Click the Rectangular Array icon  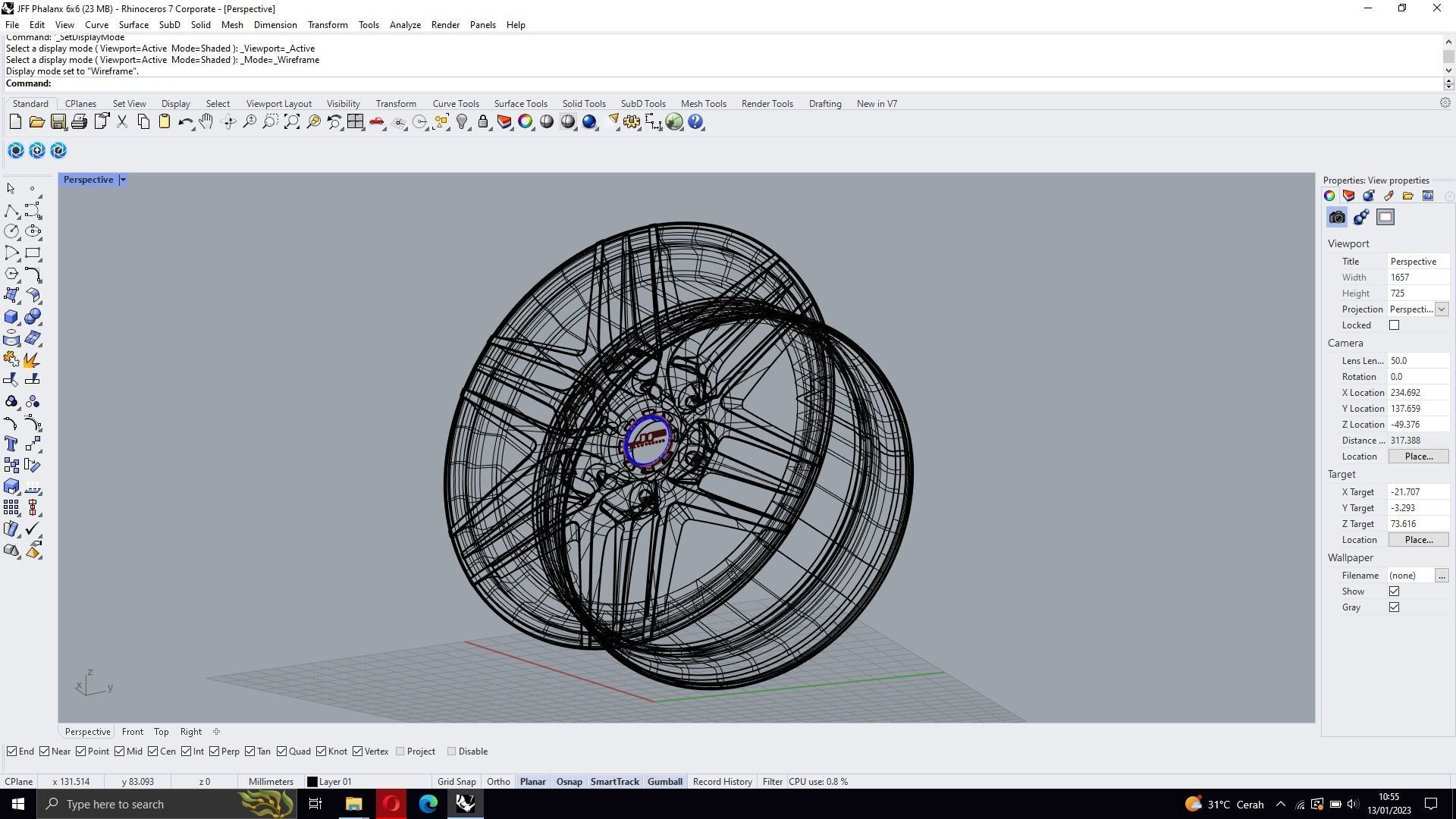11,507
